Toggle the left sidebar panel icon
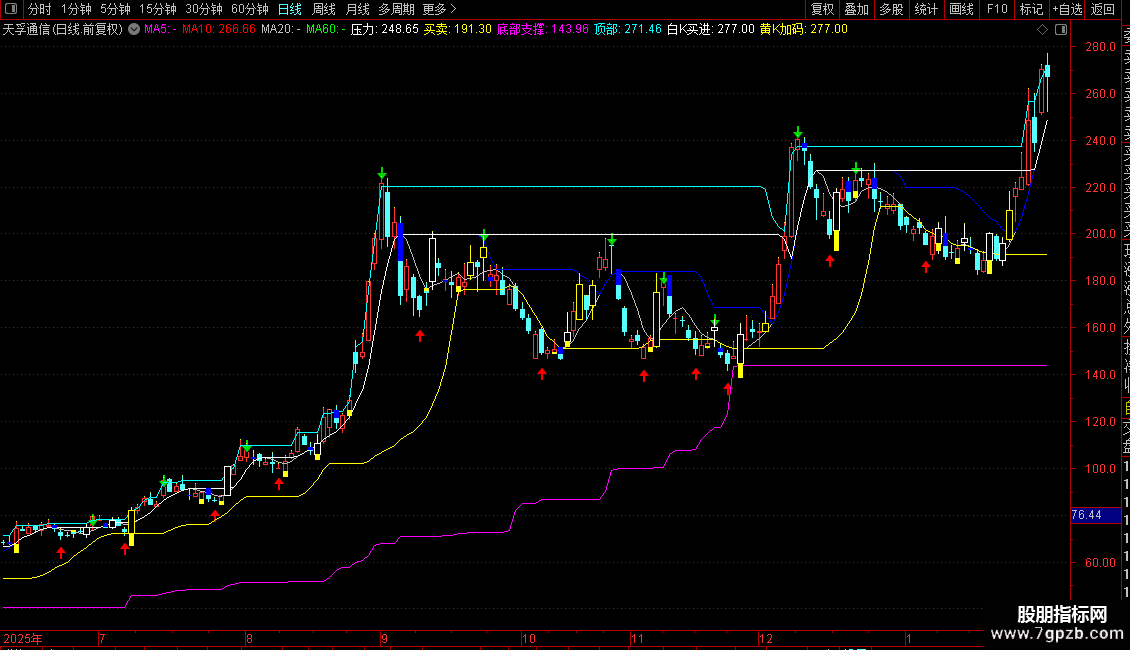This screenshot has width=1130, height=650. tap(11, 9)
